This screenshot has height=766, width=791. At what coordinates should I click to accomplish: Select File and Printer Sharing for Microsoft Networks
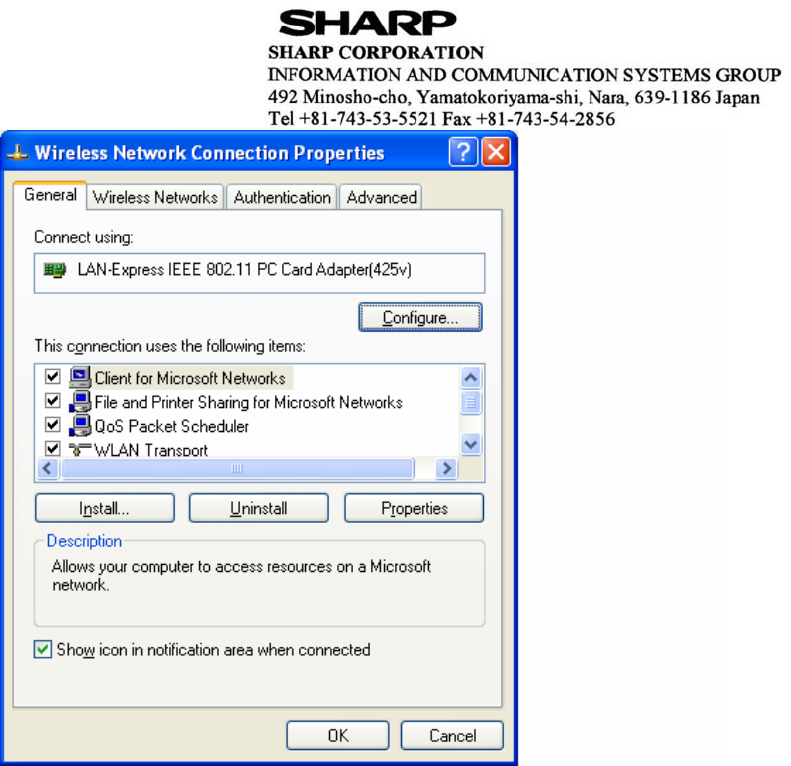(x=248, y=402)
